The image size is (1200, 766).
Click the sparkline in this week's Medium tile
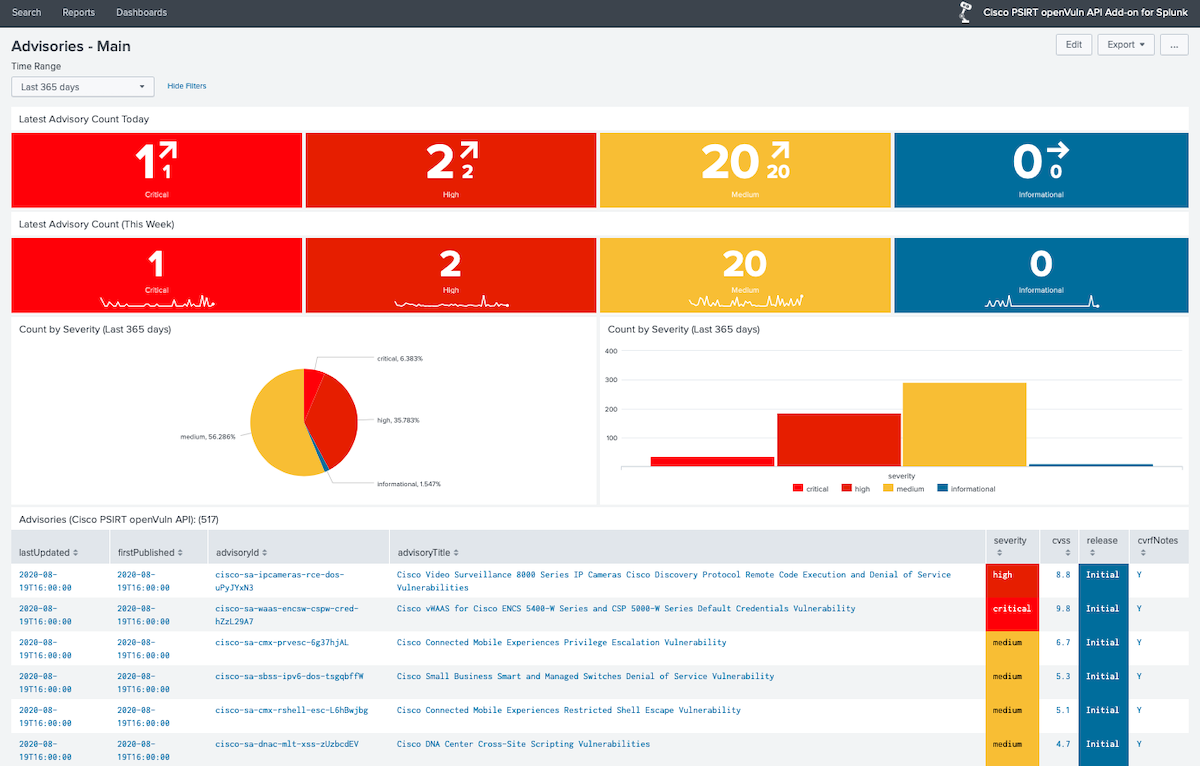[745, 301]
